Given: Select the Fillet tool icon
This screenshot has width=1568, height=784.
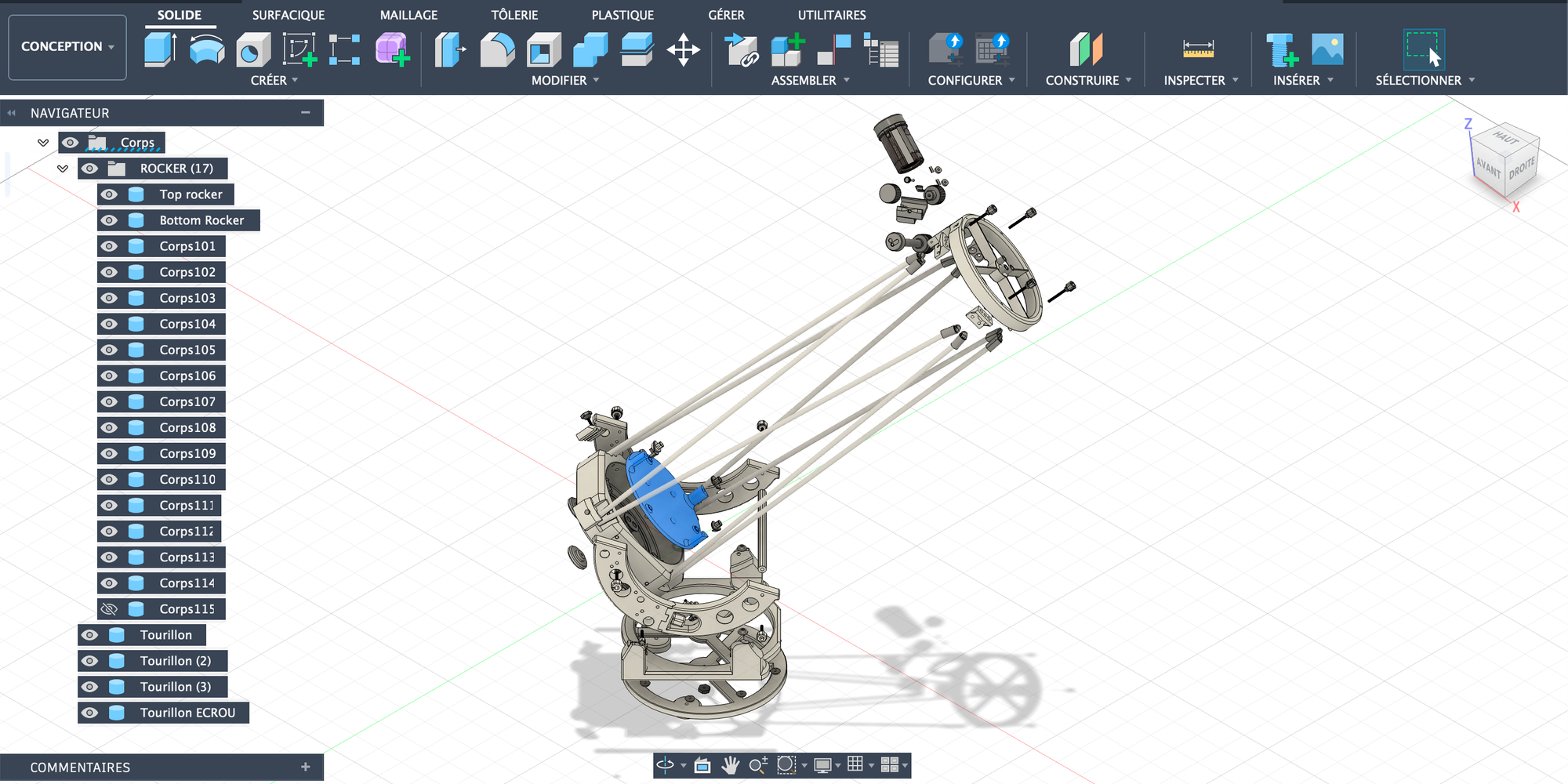Looking at the screenshot, I should click(497, 49).
